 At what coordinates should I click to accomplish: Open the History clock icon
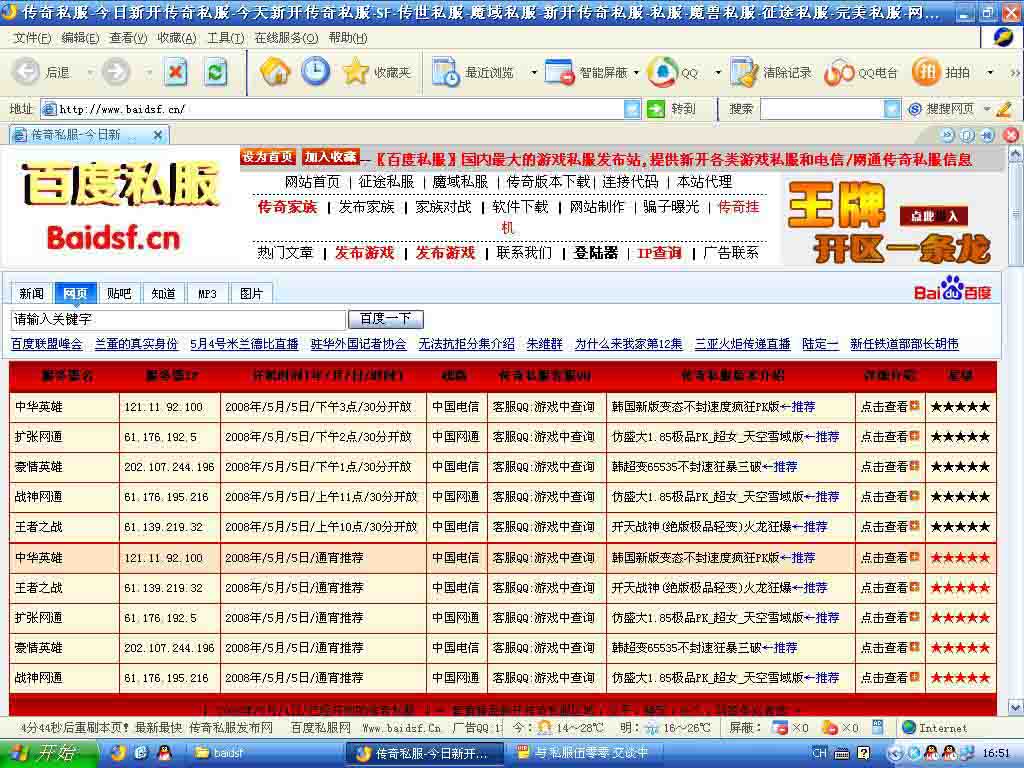coord(316,72)
